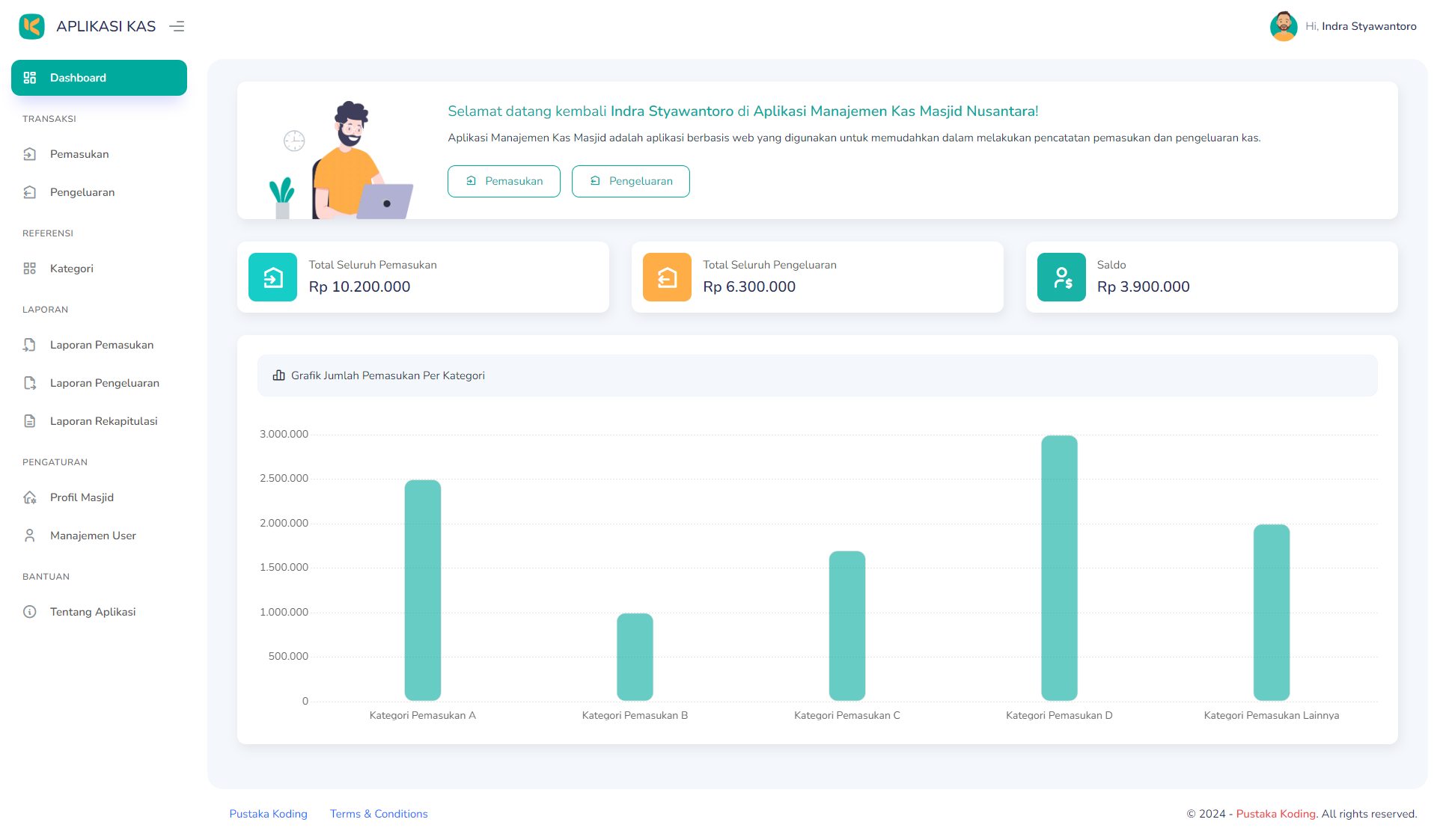The height and width of the screenshot is (840, 1437).
Task: Open the user profile avatar menu
Action: coord(1283,25)
